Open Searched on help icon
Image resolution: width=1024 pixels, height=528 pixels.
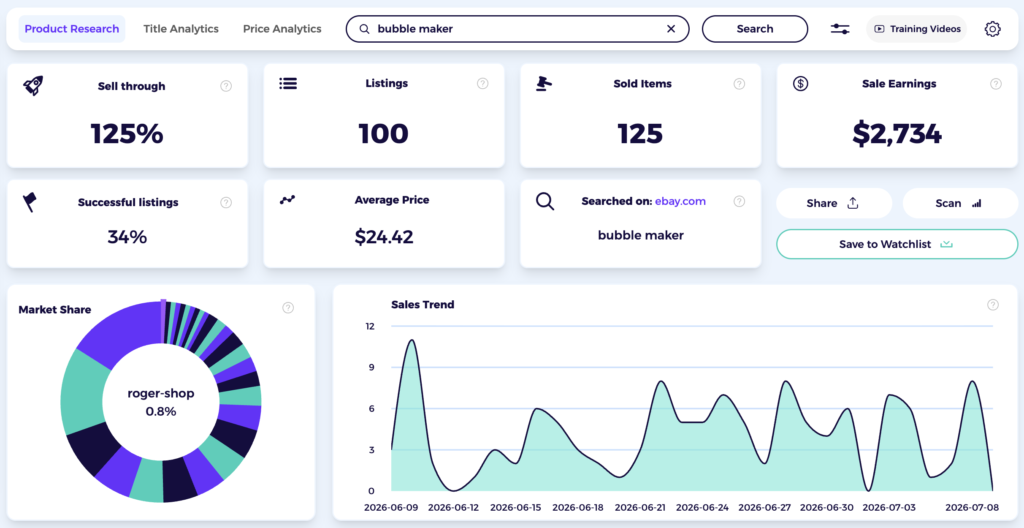pos(739,201)
